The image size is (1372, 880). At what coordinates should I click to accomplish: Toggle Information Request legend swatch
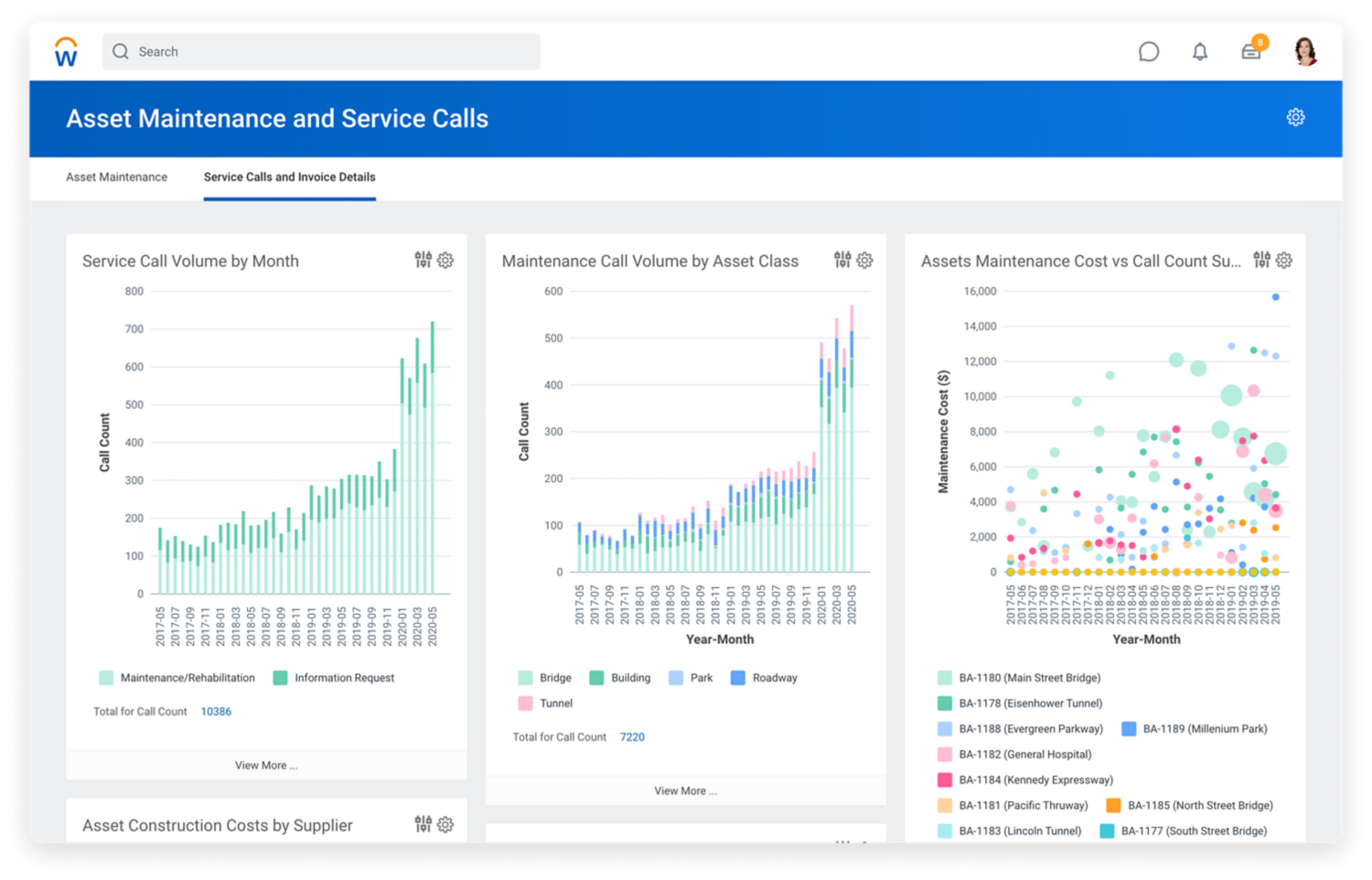(x=280, y=678)
